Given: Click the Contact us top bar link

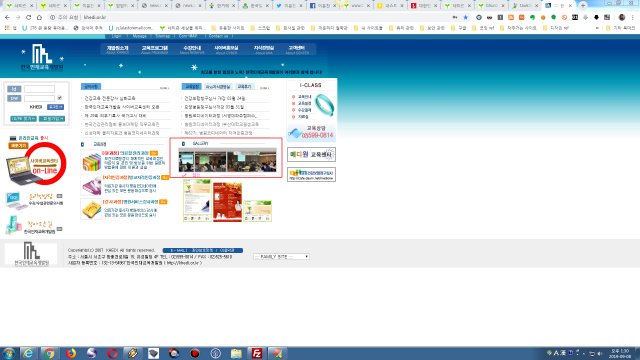Looking at the screenshot, I should pyautogui.click(x=218, y=36).
